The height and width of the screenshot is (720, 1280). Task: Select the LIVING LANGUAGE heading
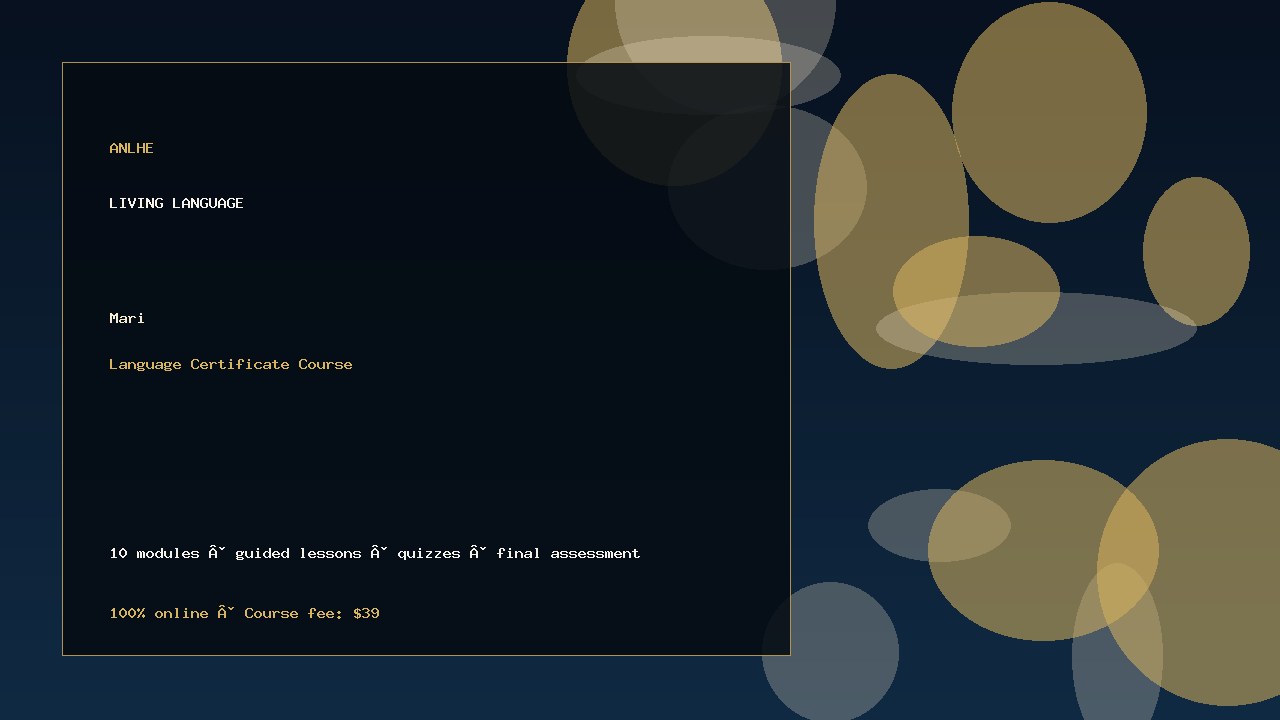coord(176,203)
